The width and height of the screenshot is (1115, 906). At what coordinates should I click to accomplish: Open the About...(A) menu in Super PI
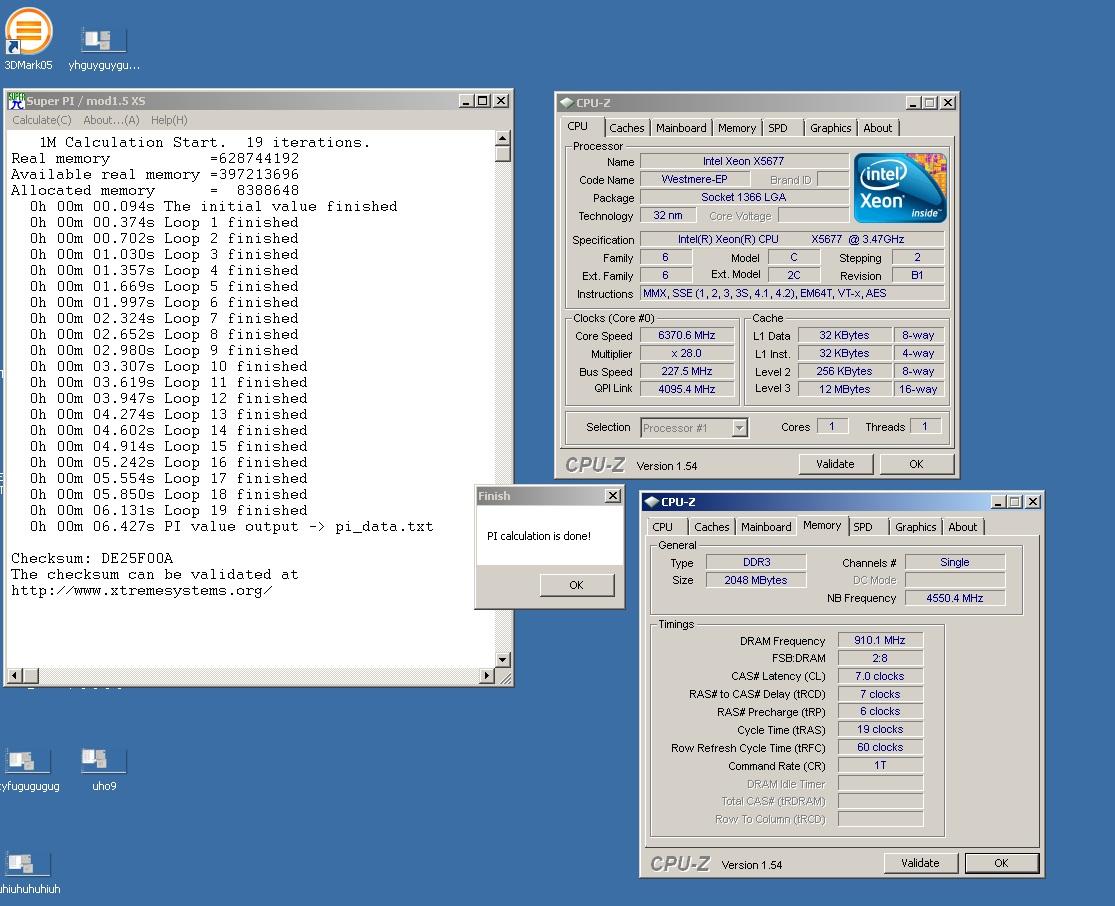pyautogui.click(x=111, y=120)
